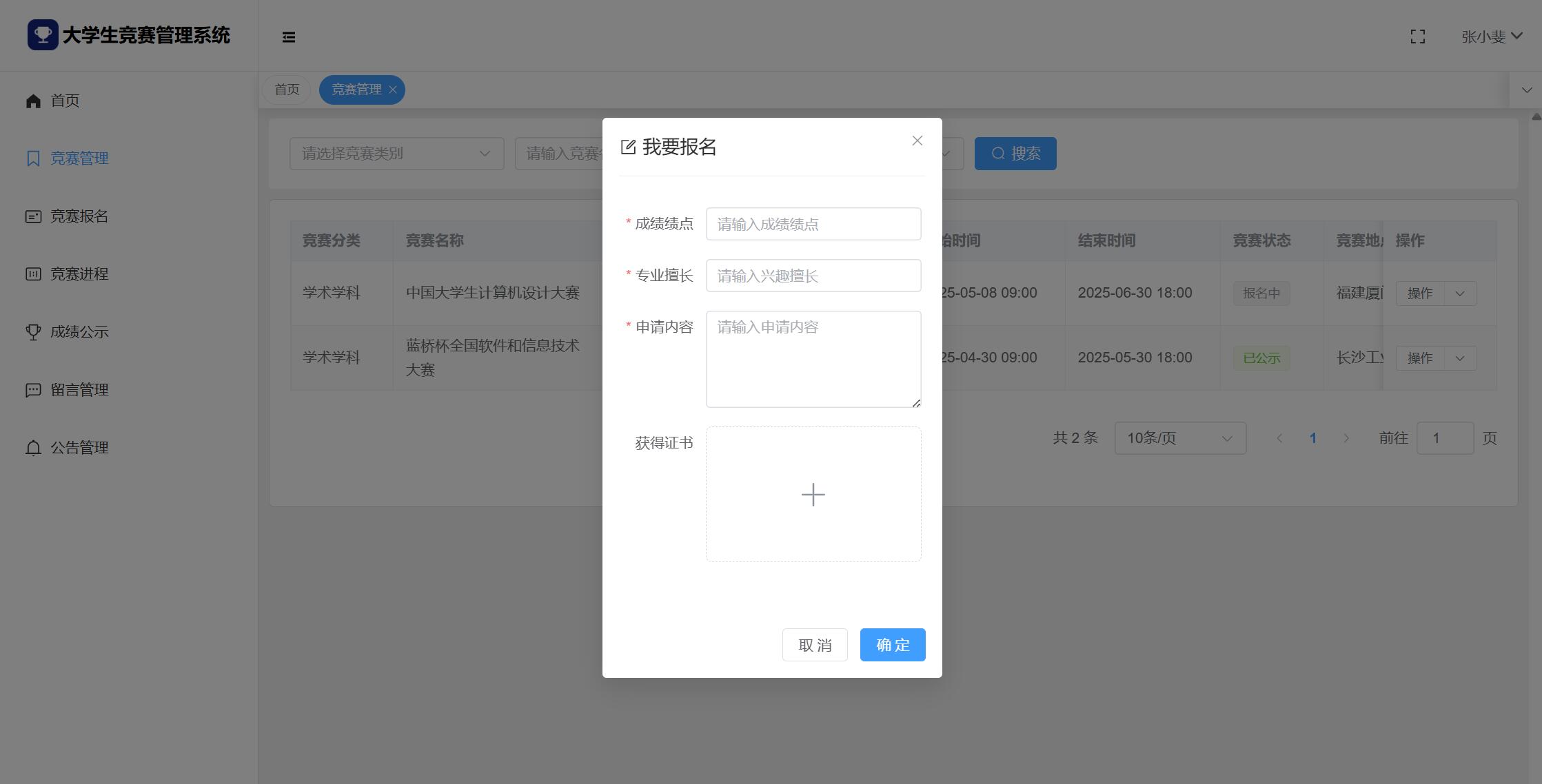Viewport: 1542px width, 784px height.
Task: Open 张小斐 user dropdown menu
Action: (x=1492, y=37)
